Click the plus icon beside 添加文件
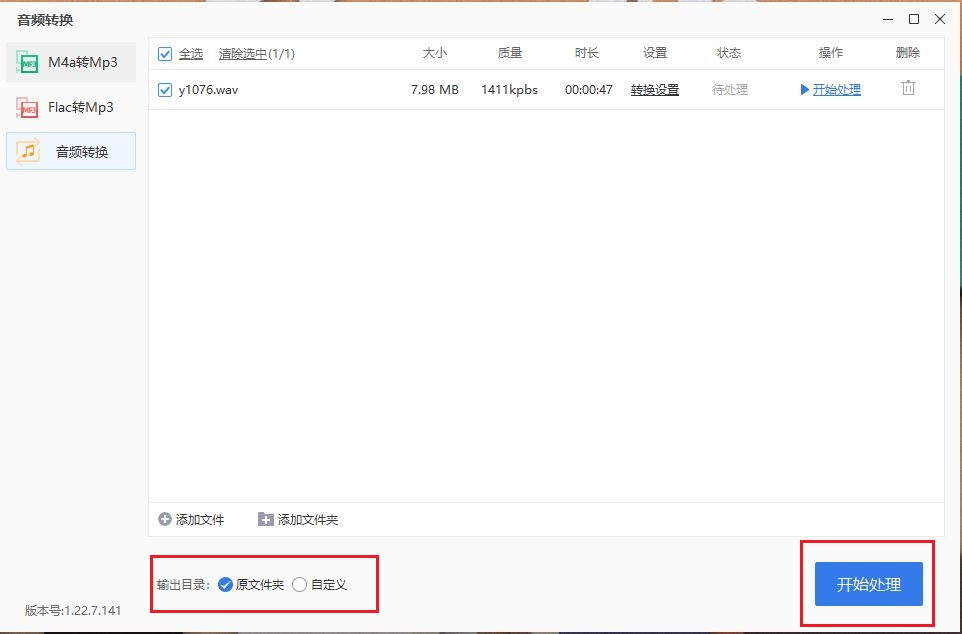The image size is (962, 634). [165, 519]
